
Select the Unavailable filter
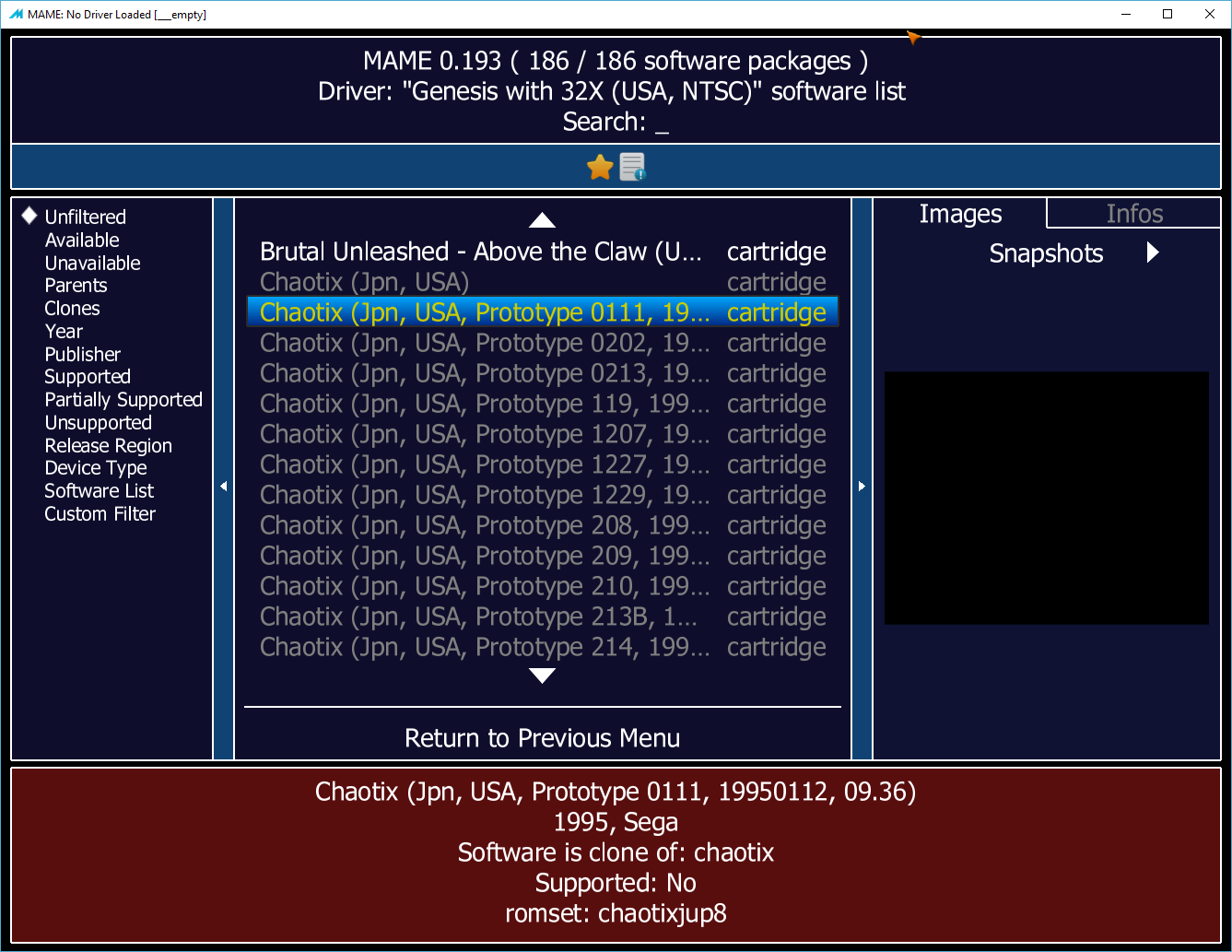[92, 263]
